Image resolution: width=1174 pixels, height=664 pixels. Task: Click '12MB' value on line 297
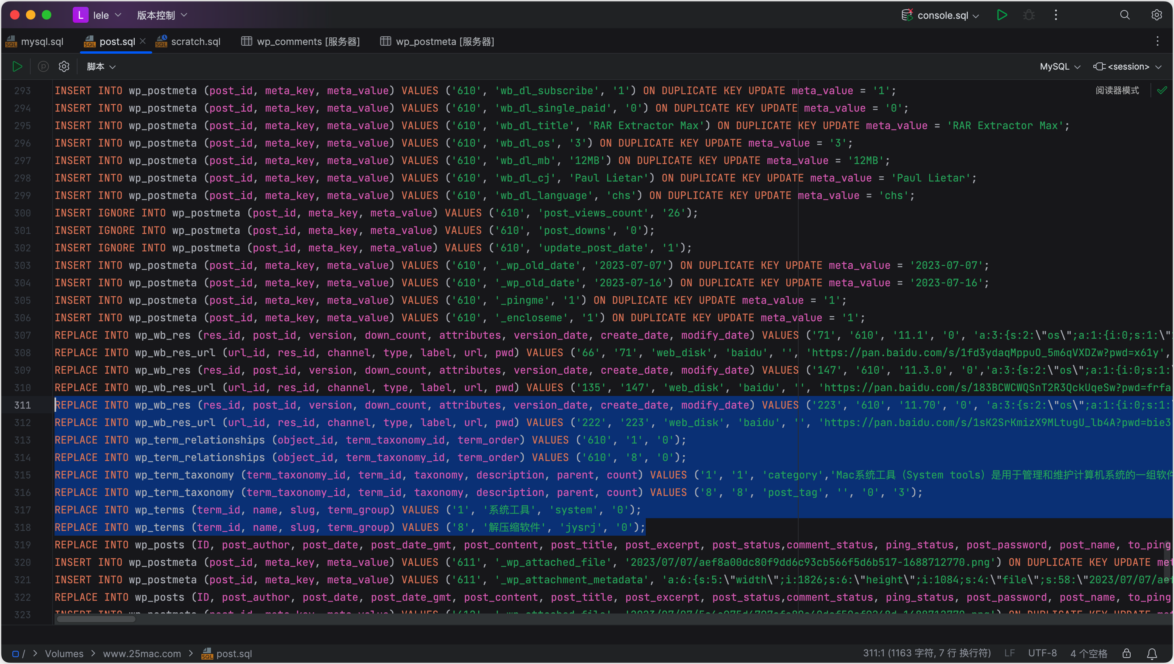(x=588, y=160)
